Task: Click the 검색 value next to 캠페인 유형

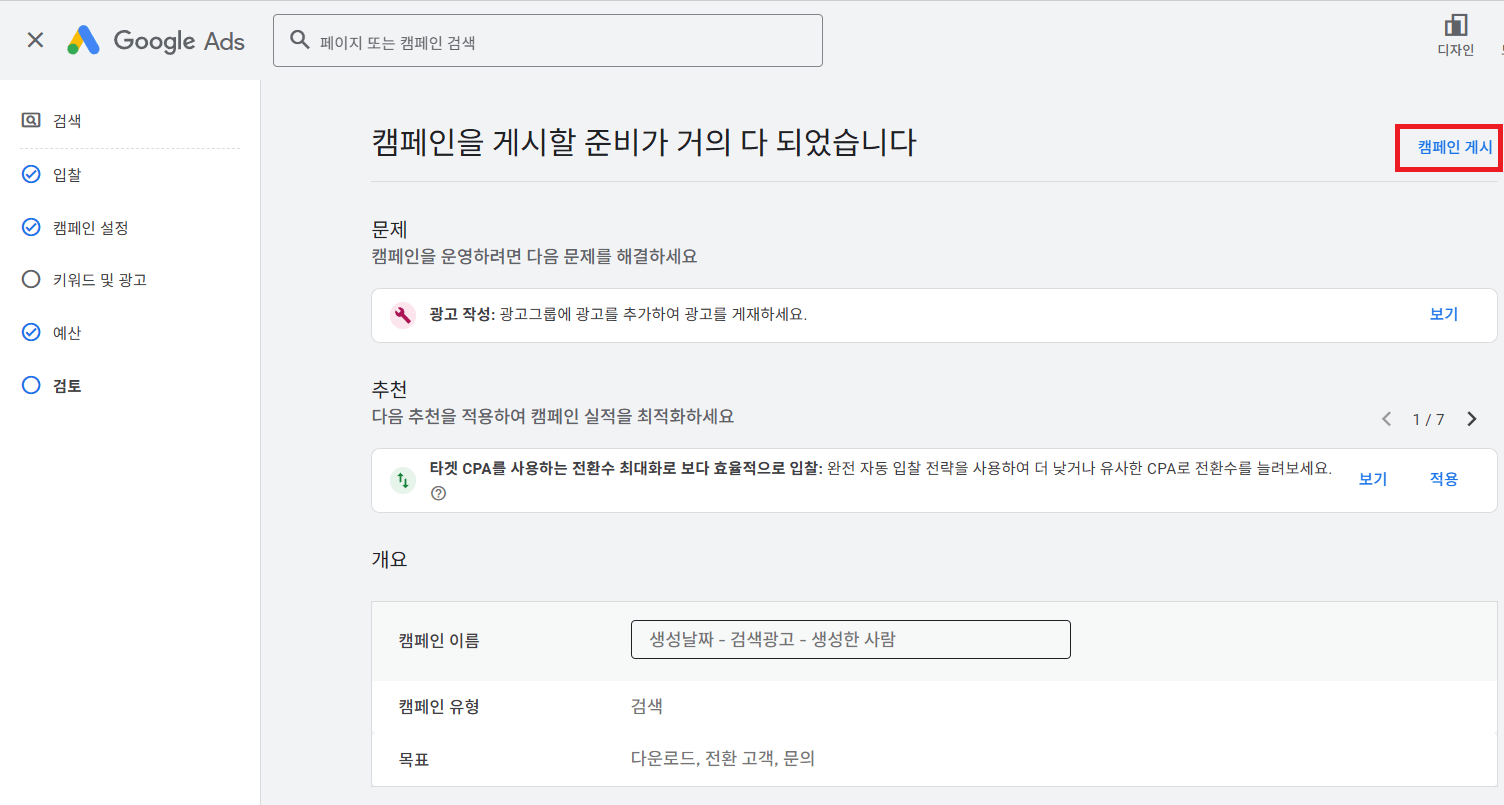Action: tap(647, 707)
